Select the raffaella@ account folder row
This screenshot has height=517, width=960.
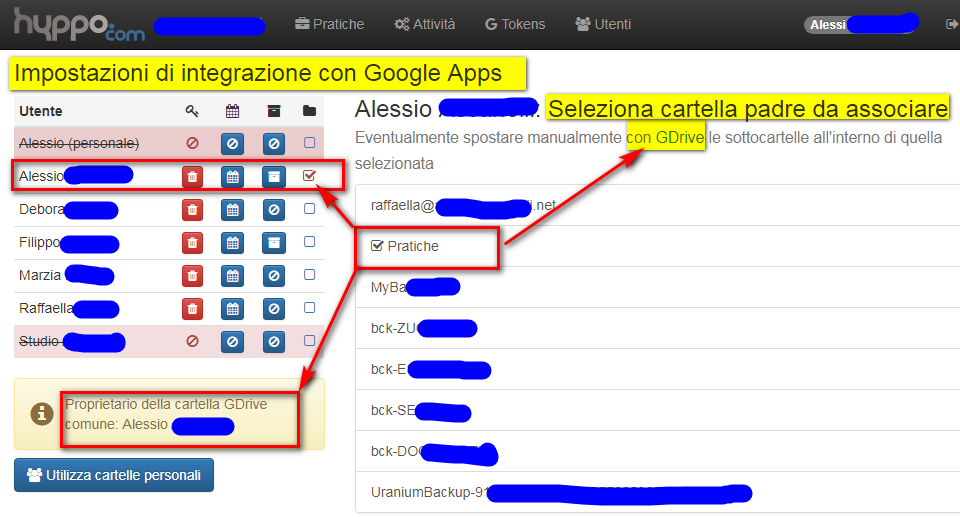658,205
